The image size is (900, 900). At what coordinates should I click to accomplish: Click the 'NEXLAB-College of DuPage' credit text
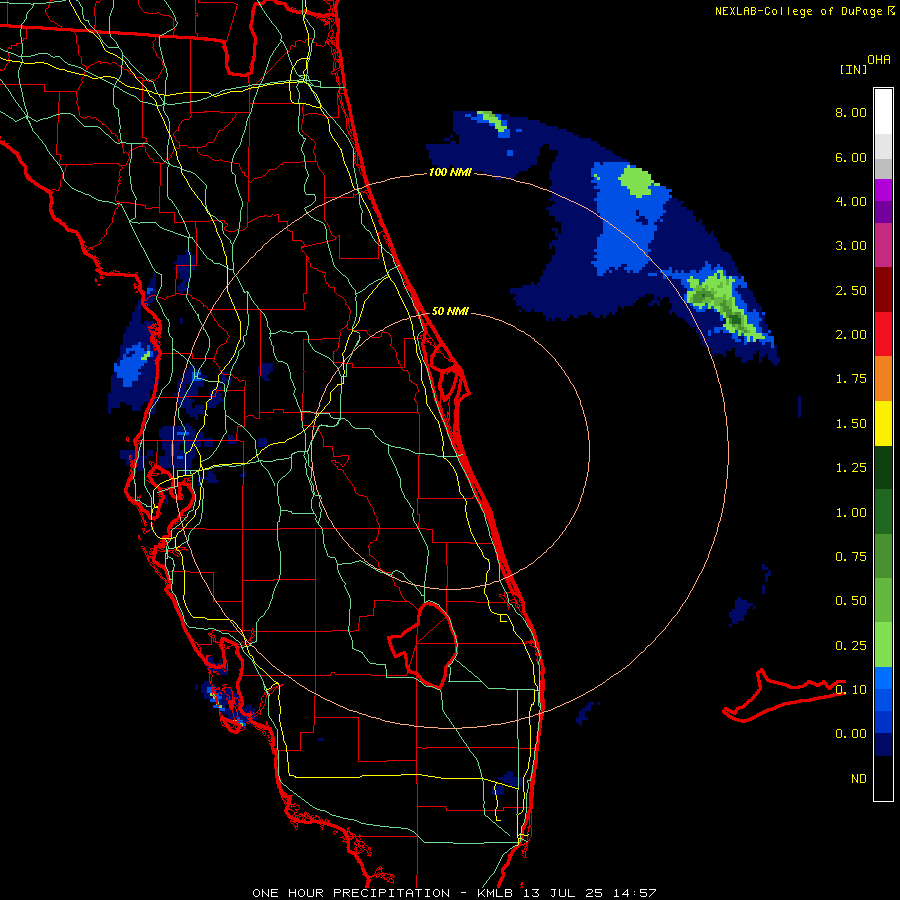[798, 11]
